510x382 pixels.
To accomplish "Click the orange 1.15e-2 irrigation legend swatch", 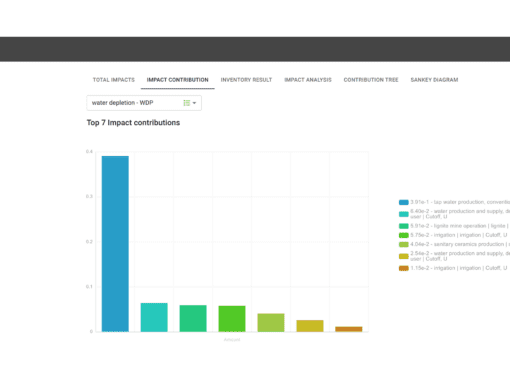I will pos(404,268).
